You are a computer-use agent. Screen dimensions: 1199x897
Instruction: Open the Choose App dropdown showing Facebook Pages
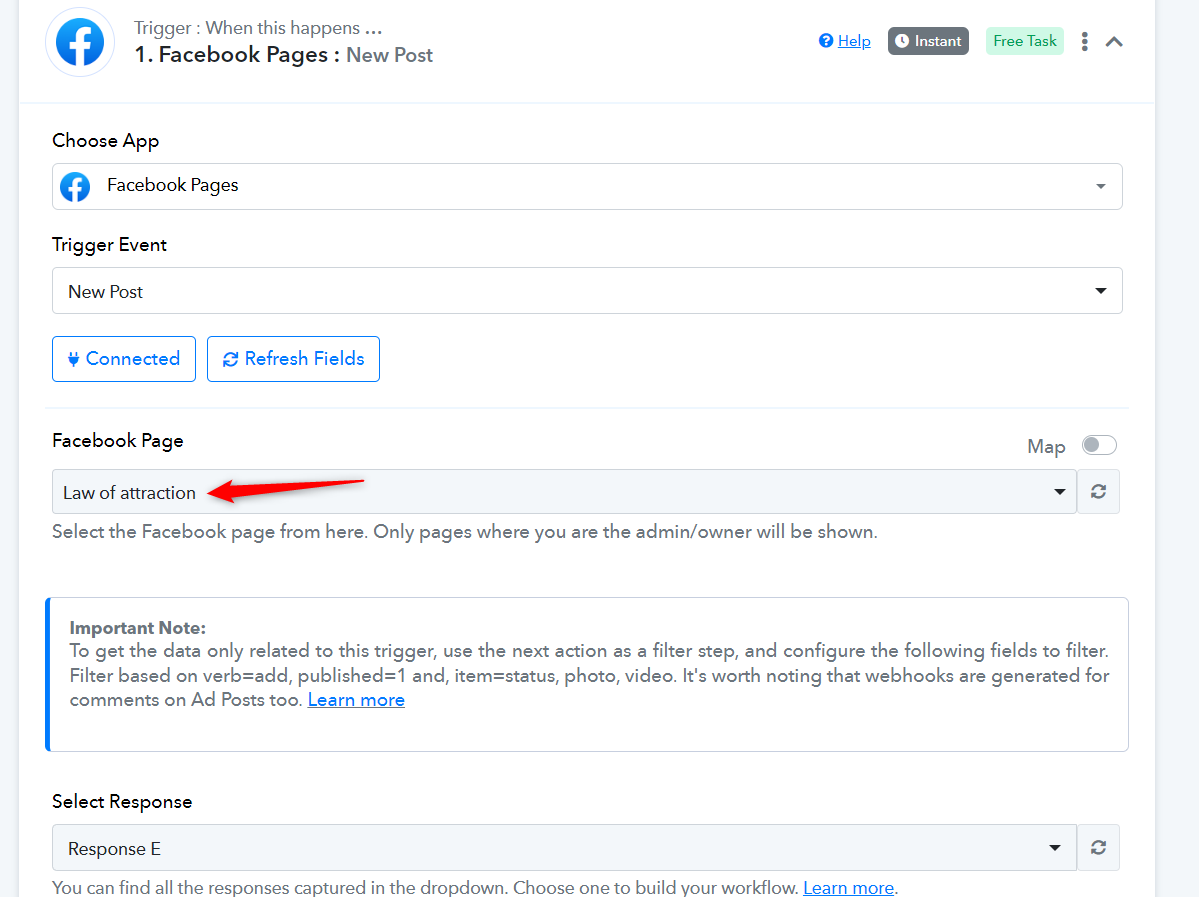(587, 187)
